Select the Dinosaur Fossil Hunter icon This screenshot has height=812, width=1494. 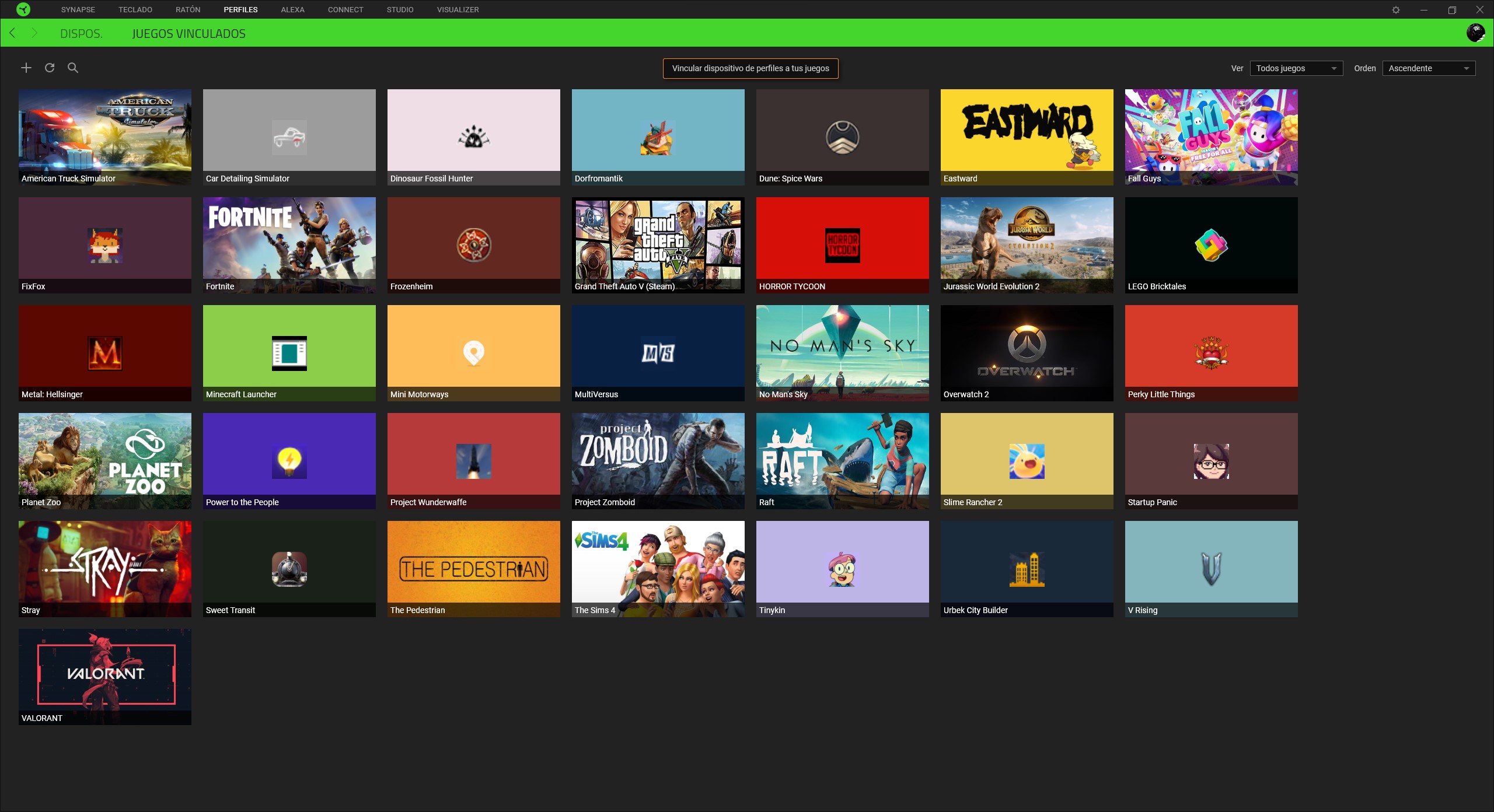(474, 138)
